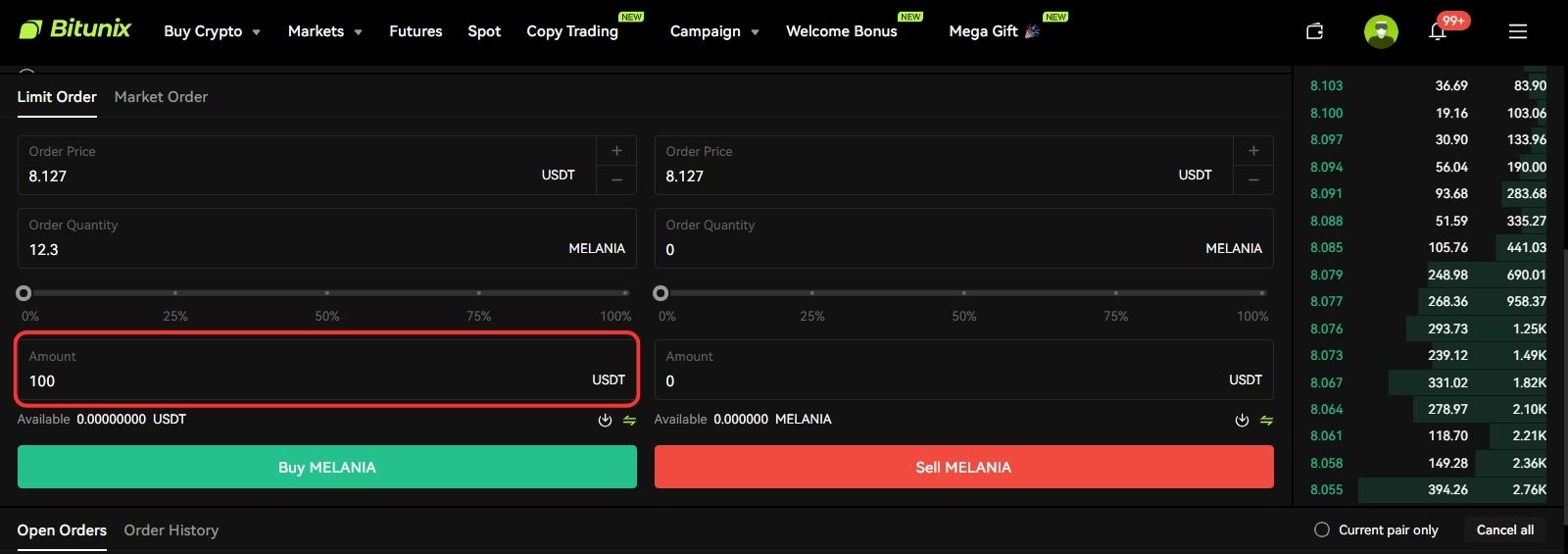
Task: Open Mega Gift page
Action: [994, 31]
